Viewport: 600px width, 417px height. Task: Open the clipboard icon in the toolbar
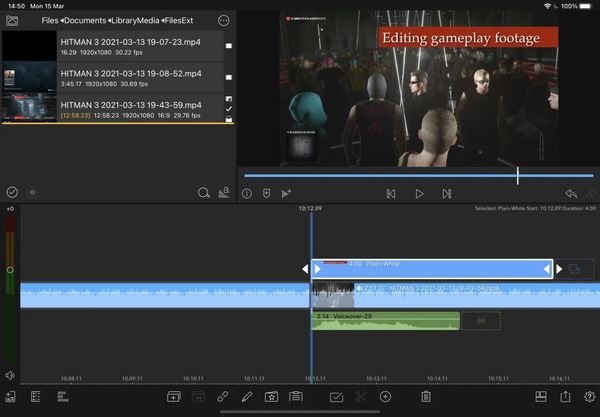[x=296, y=397]
